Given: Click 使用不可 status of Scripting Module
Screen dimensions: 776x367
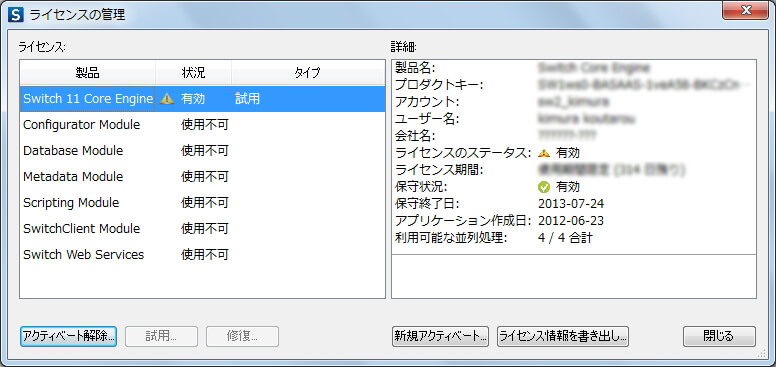Looking at the screenshot, I should pos(205,203).
